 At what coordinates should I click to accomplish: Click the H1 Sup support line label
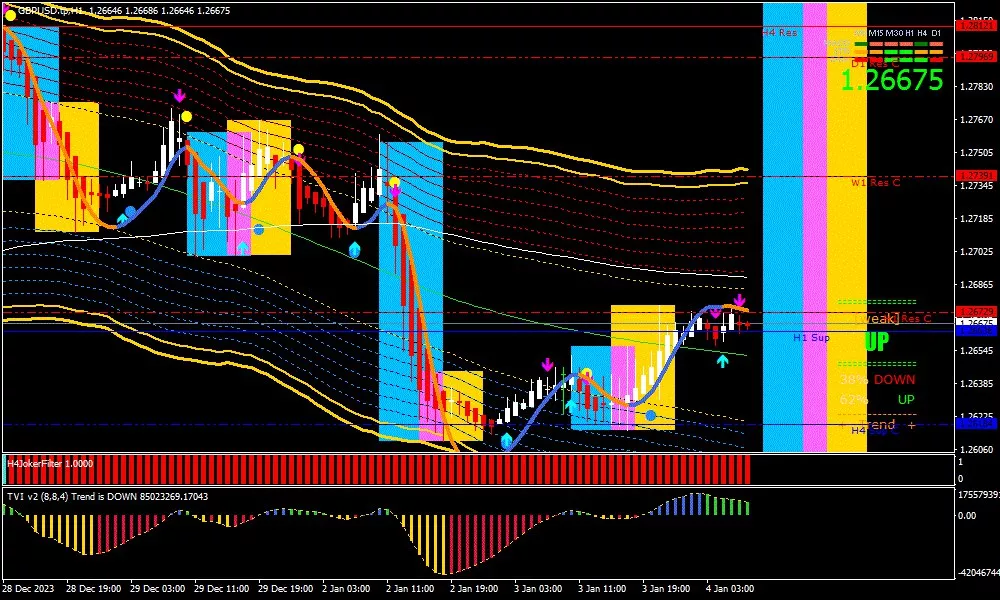pos(811,338)
